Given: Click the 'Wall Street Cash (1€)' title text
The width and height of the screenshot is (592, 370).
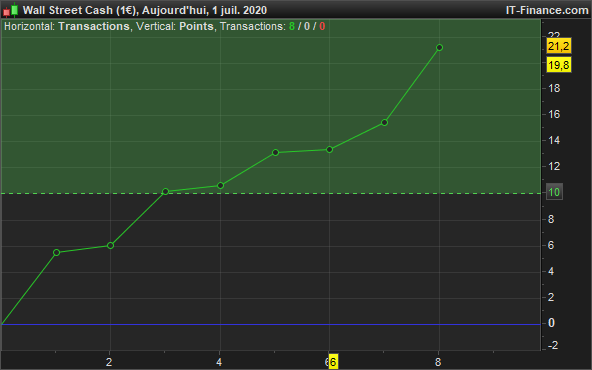Looking at the screenshot, I should pyautogui.click(x=79, y=10).
